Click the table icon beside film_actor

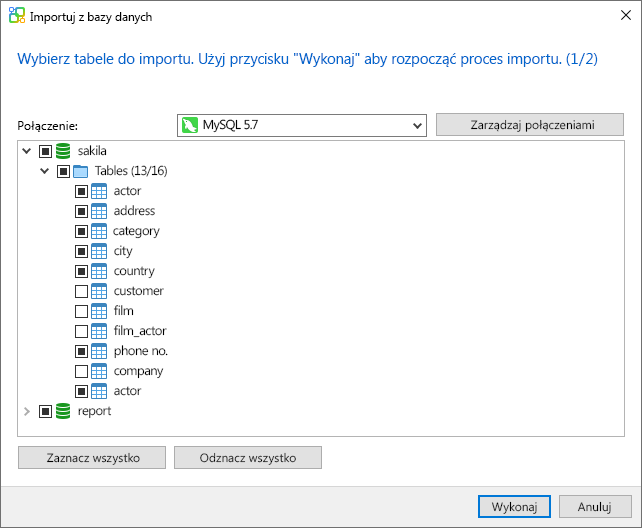pyautogui.click(x=99, y=331)
